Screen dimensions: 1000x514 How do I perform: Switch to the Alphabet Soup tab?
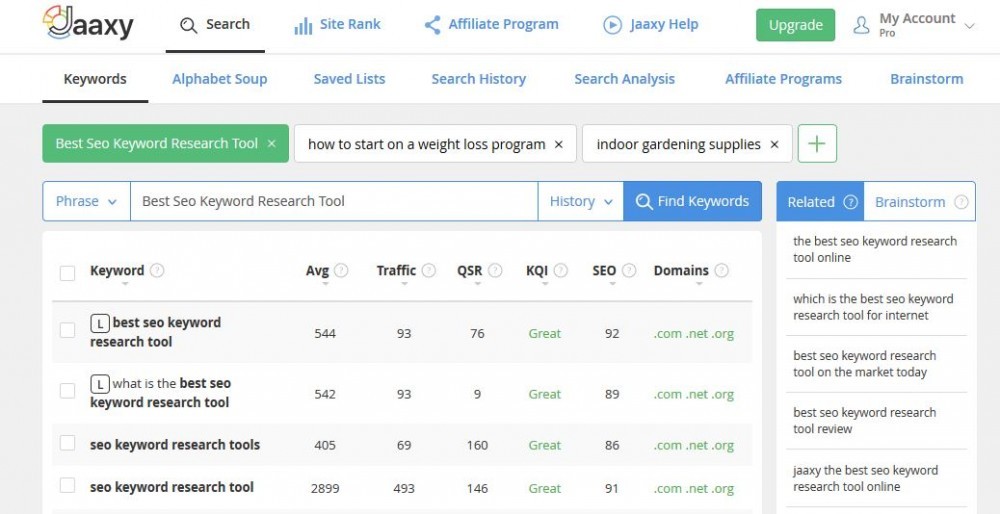[219, 79]
